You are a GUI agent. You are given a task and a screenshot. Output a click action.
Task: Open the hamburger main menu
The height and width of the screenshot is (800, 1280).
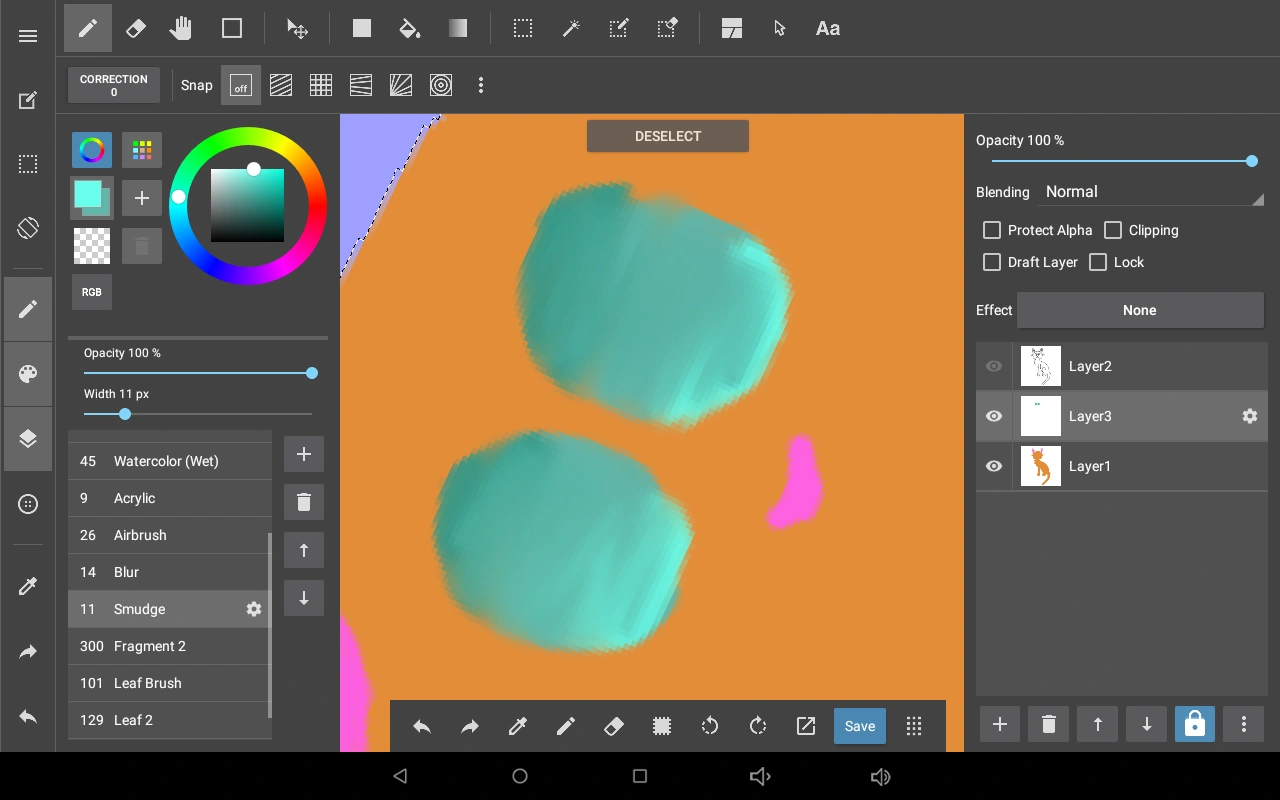click(x=28, y=36)
